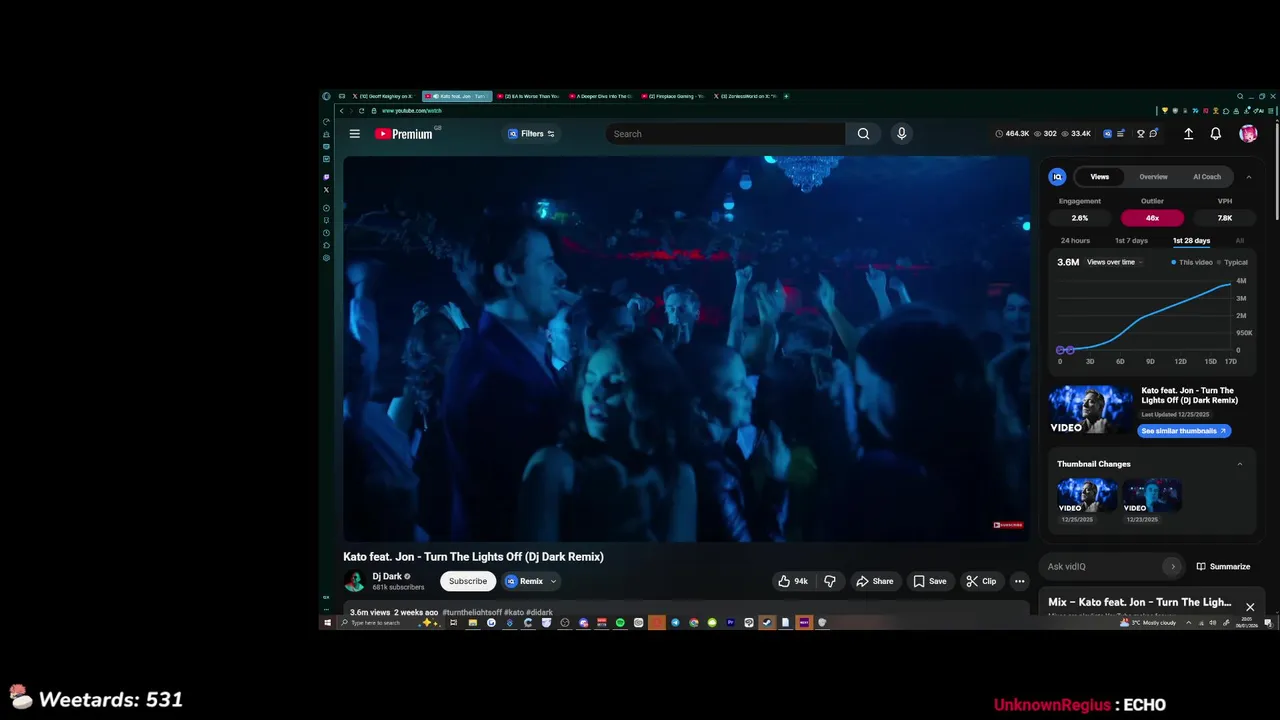Toggle Typical legend in chart
This screenshot has width=1280, height=720.
point(1232,262)
